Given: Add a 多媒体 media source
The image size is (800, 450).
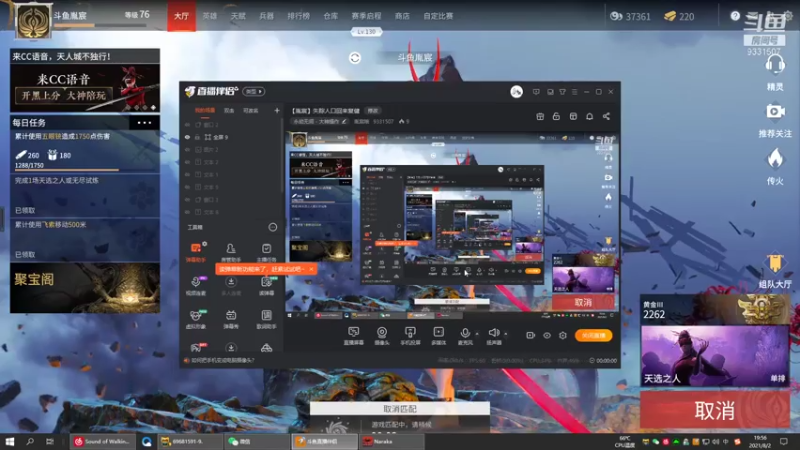Looking at the screenshot, I should (438, 336).
